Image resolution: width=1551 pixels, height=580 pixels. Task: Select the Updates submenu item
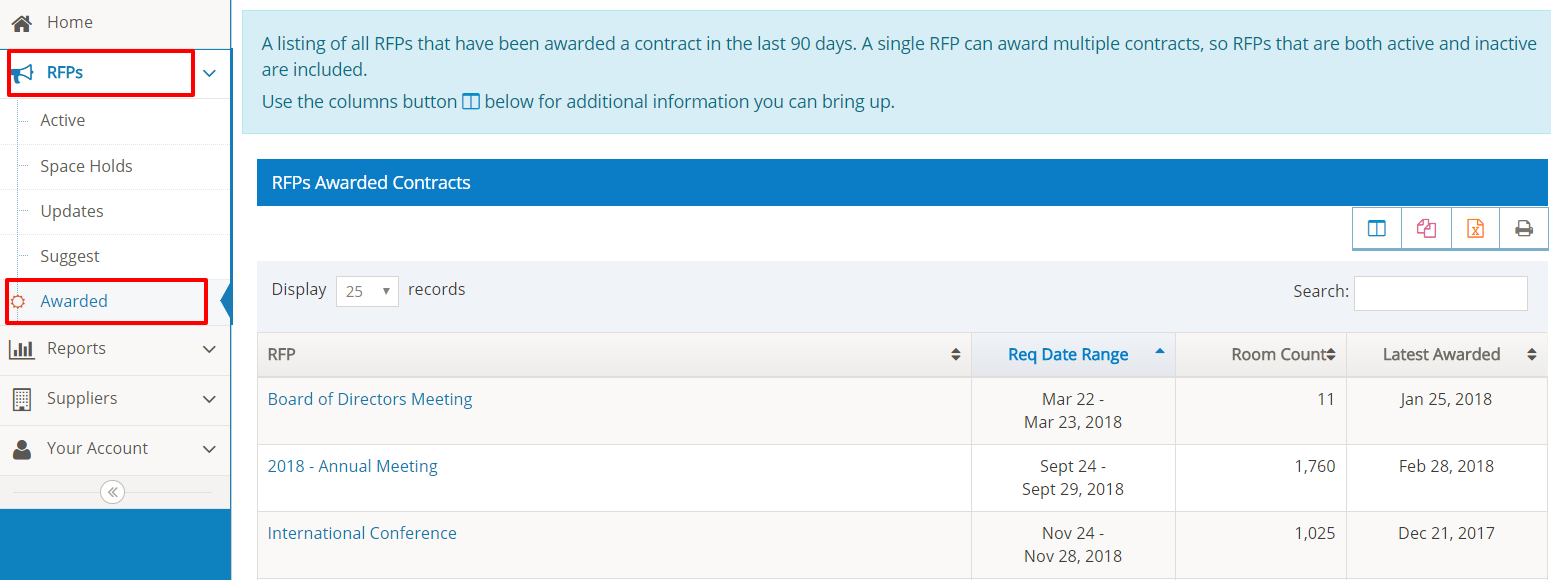(x=72, y=211)
